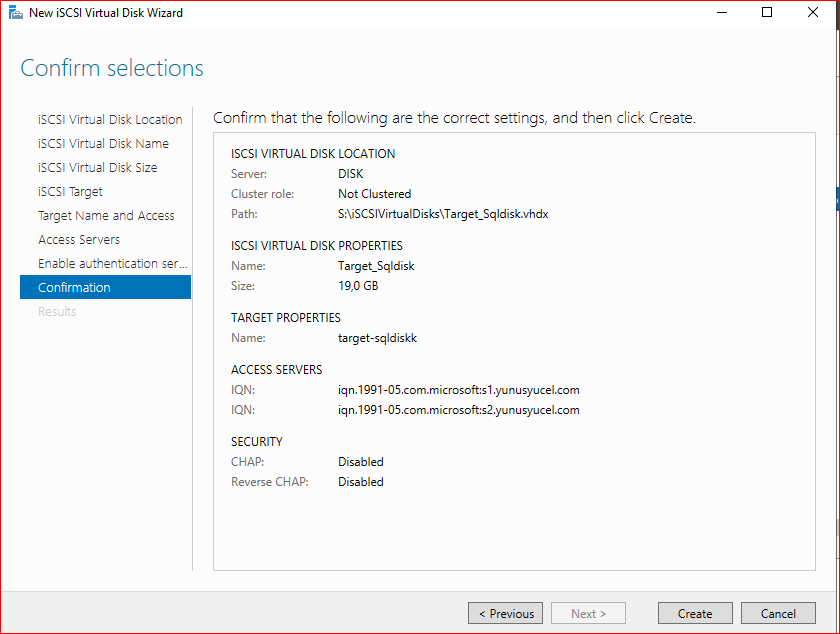
Task: Click the Reverse CHAP Disabled value
Action: 361,482
